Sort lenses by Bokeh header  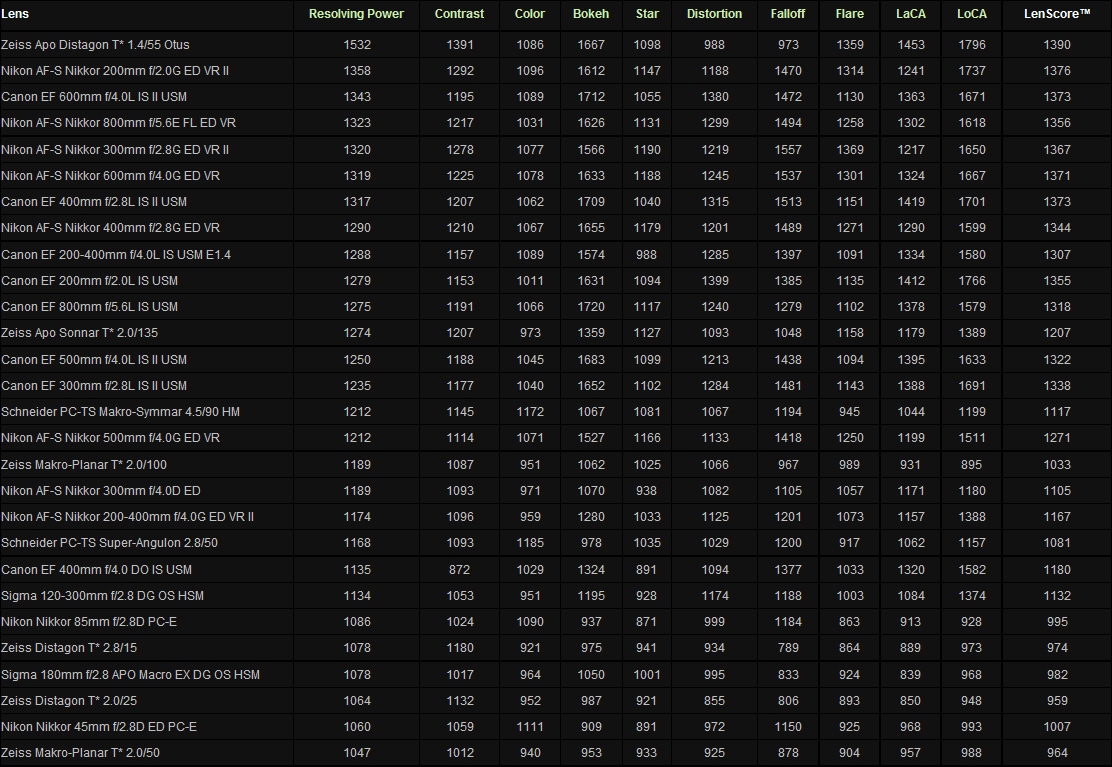click(x=591, y=14)
